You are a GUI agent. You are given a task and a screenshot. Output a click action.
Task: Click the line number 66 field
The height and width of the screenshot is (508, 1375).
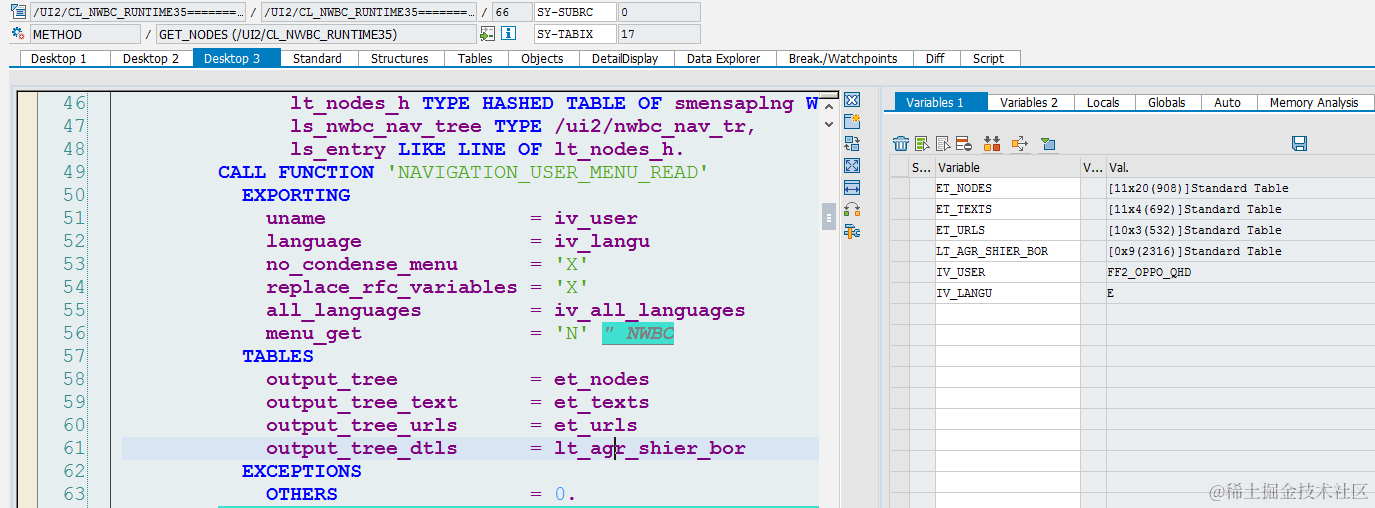pyautogui.click(x=510, y=12)
